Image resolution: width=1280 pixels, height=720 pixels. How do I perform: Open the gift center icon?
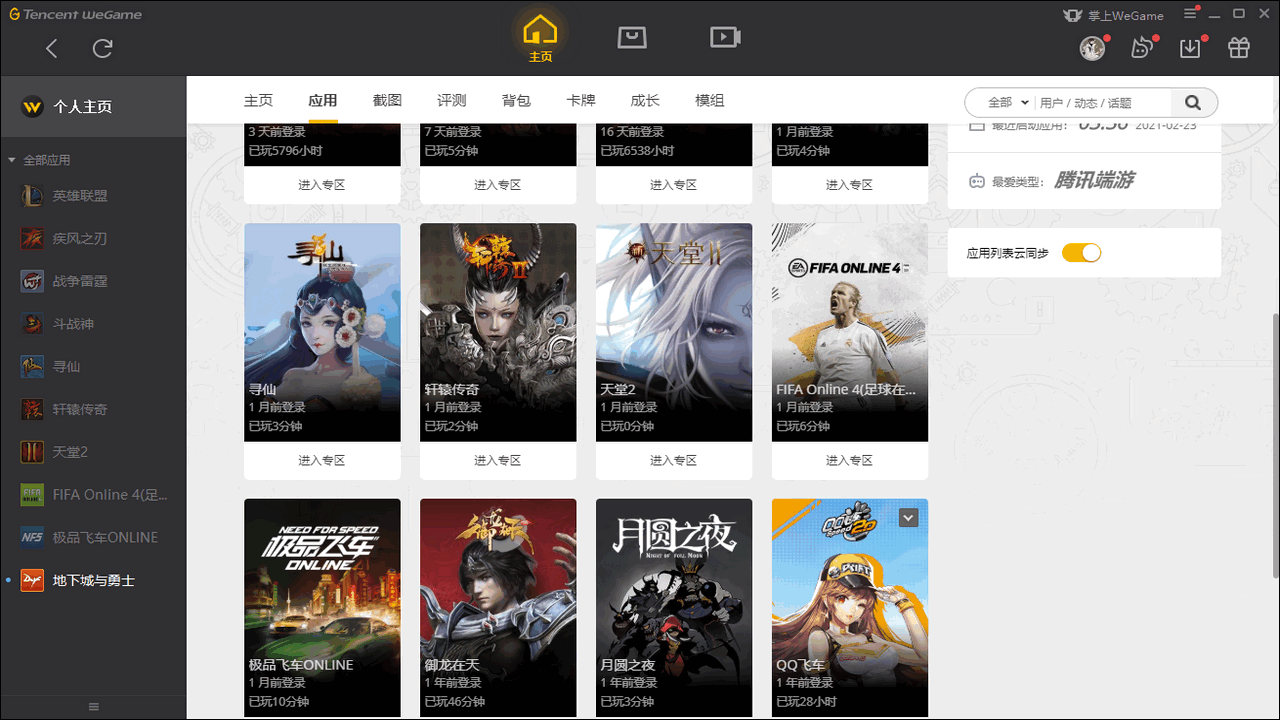(1238, 48)
